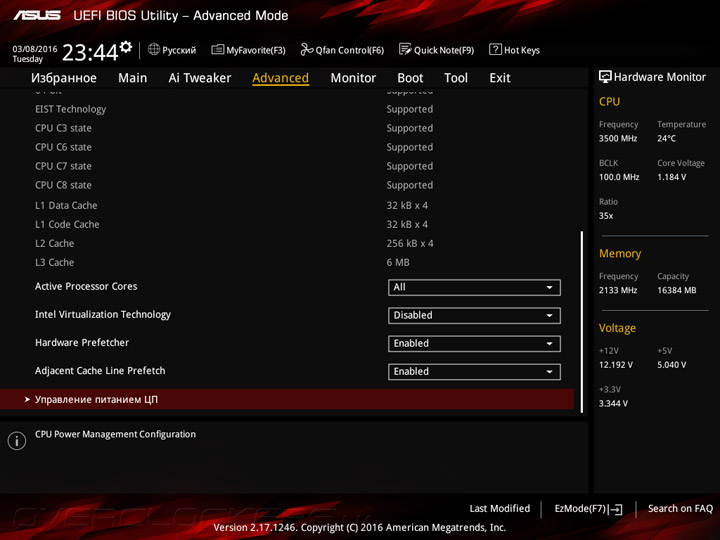Show the Hot Keys list

tap(515, 50)
